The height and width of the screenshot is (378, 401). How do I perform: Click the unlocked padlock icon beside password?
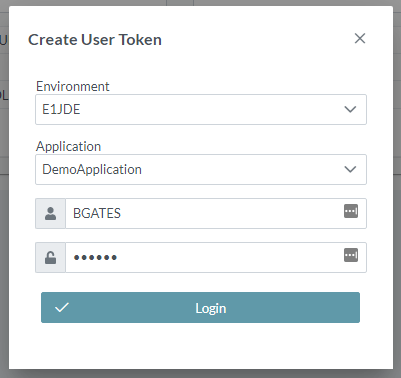[50, 257]
